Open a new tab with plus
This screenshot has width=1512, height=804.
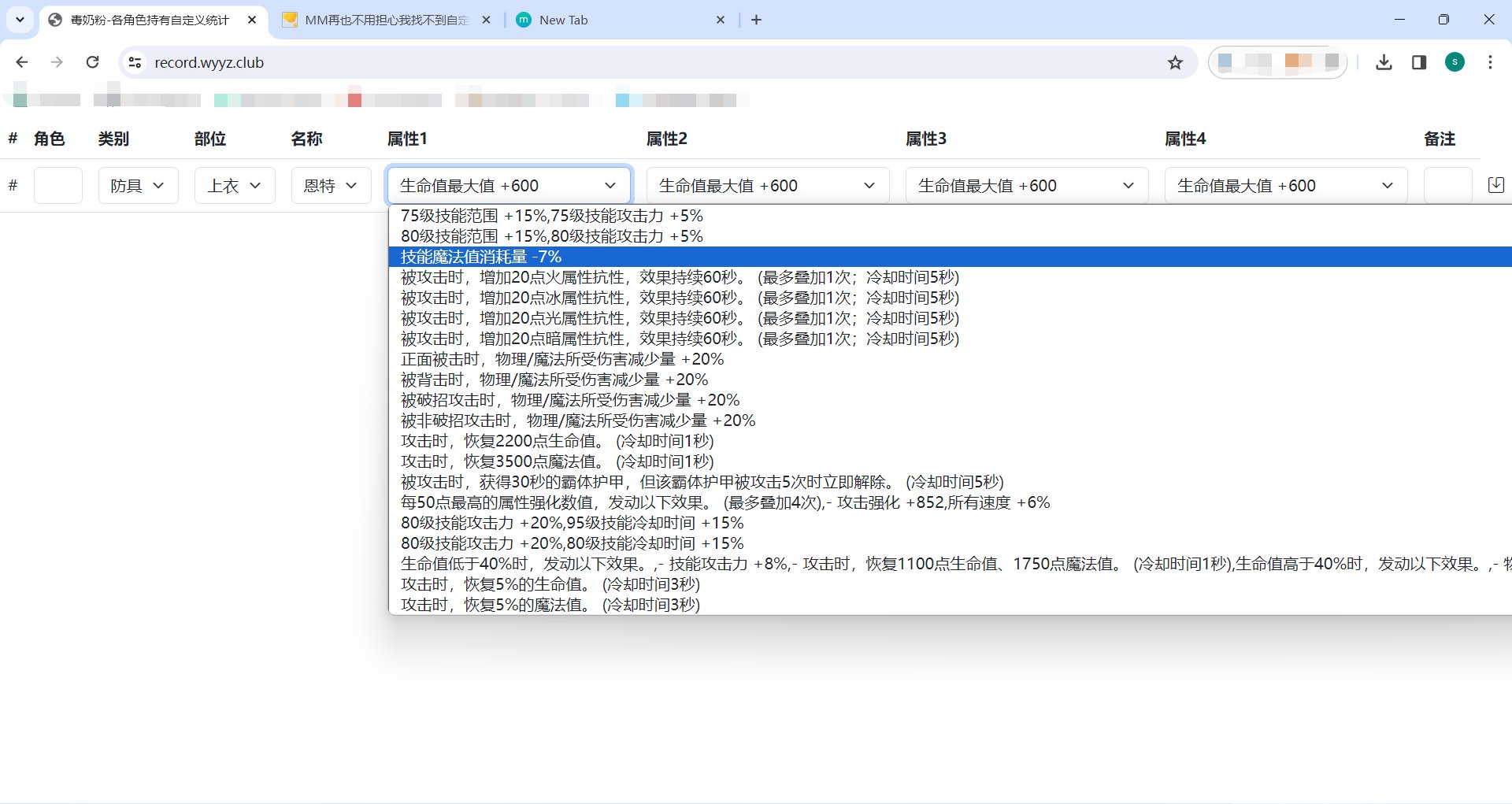[756, 20]
